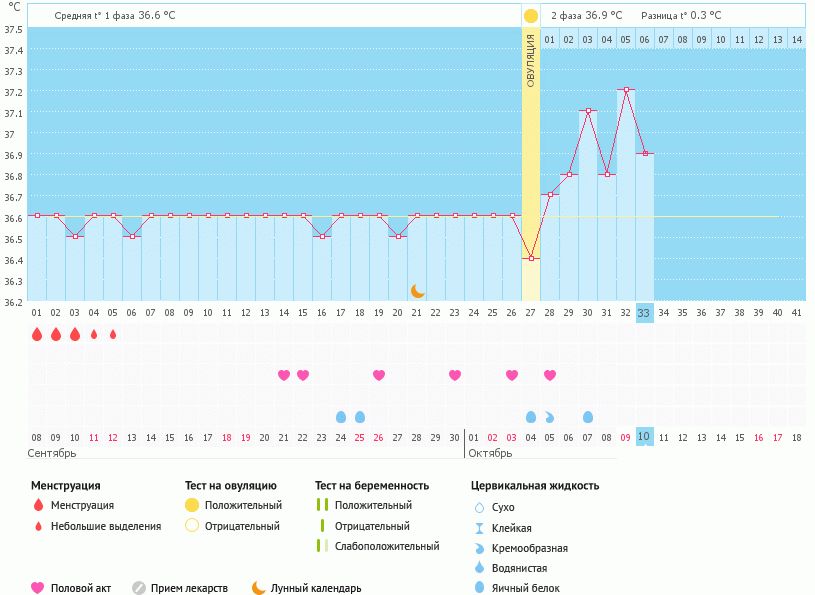Viewport: 815px width, 595px height.
Task: Click the pink heart under day 19
Action: (x=379, y=375)
